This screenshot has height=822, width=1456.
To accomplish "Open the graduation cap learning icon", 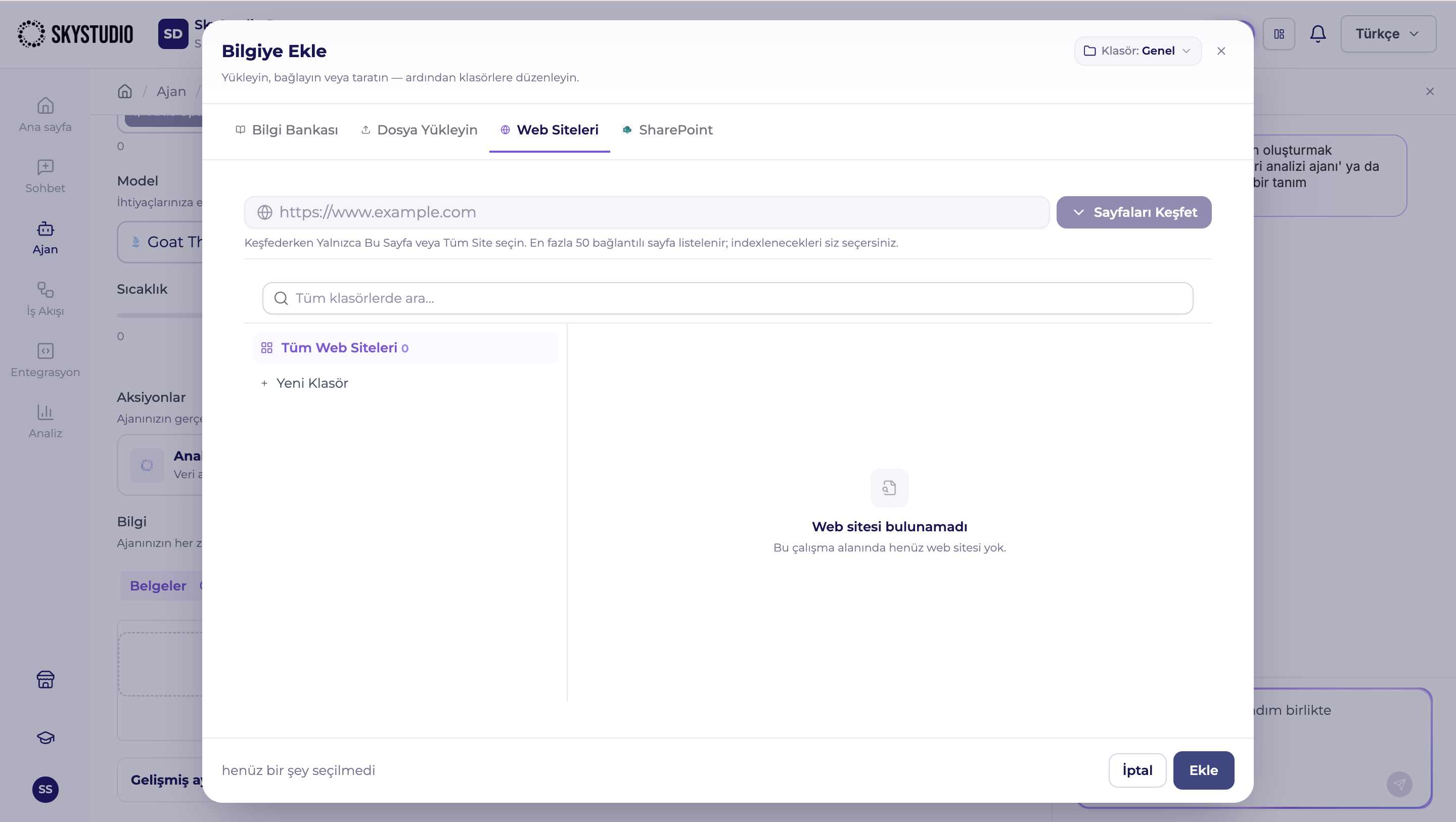I will (45, 737).
